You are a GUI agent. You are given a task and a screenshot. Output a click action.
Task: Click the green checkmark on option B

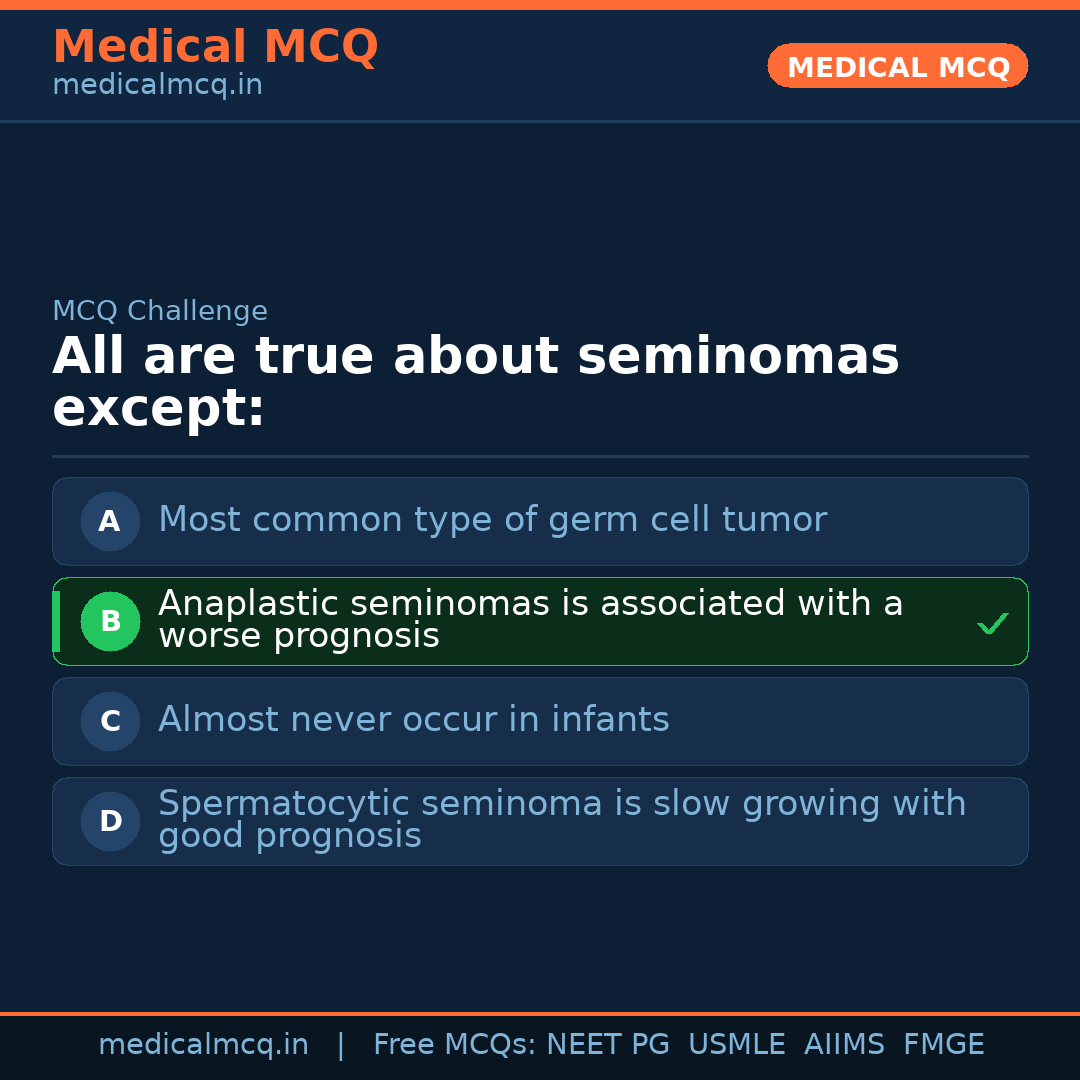click(992, 624)
